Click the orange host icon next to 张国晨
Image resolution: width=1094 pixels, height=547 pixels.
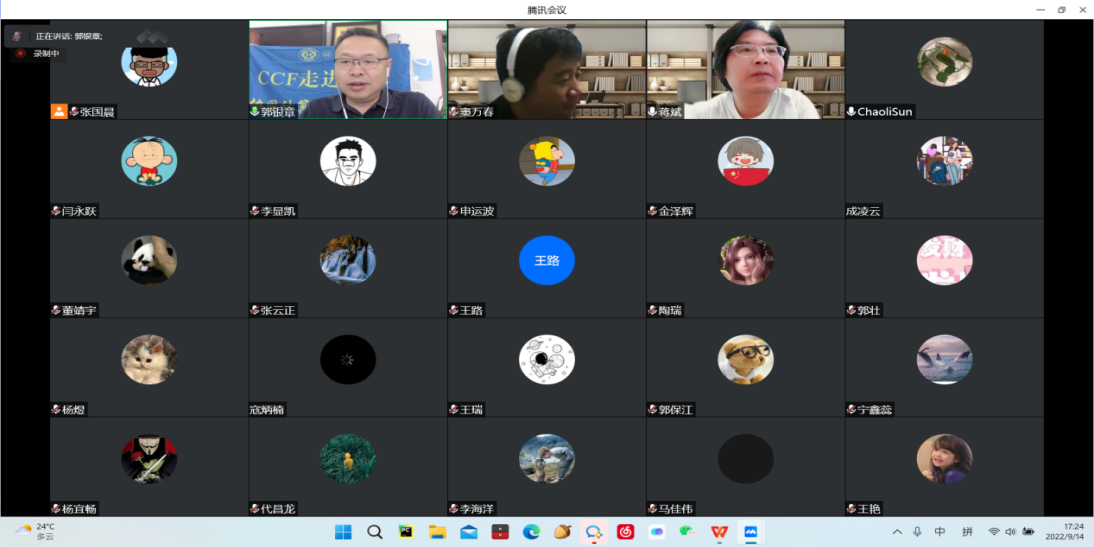59,112
